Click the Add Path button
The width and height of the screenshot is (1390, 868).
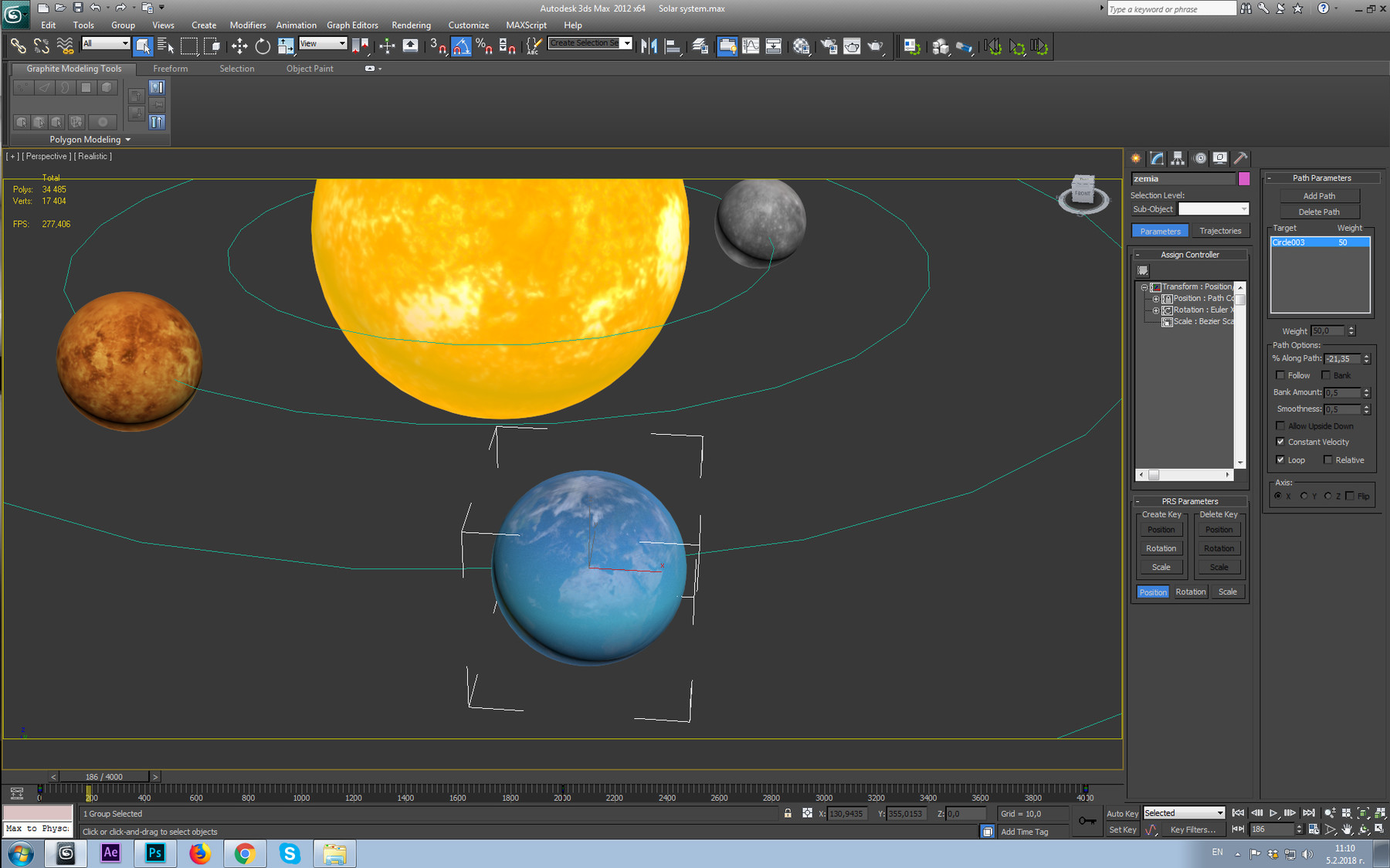(x=1319, y=195)
